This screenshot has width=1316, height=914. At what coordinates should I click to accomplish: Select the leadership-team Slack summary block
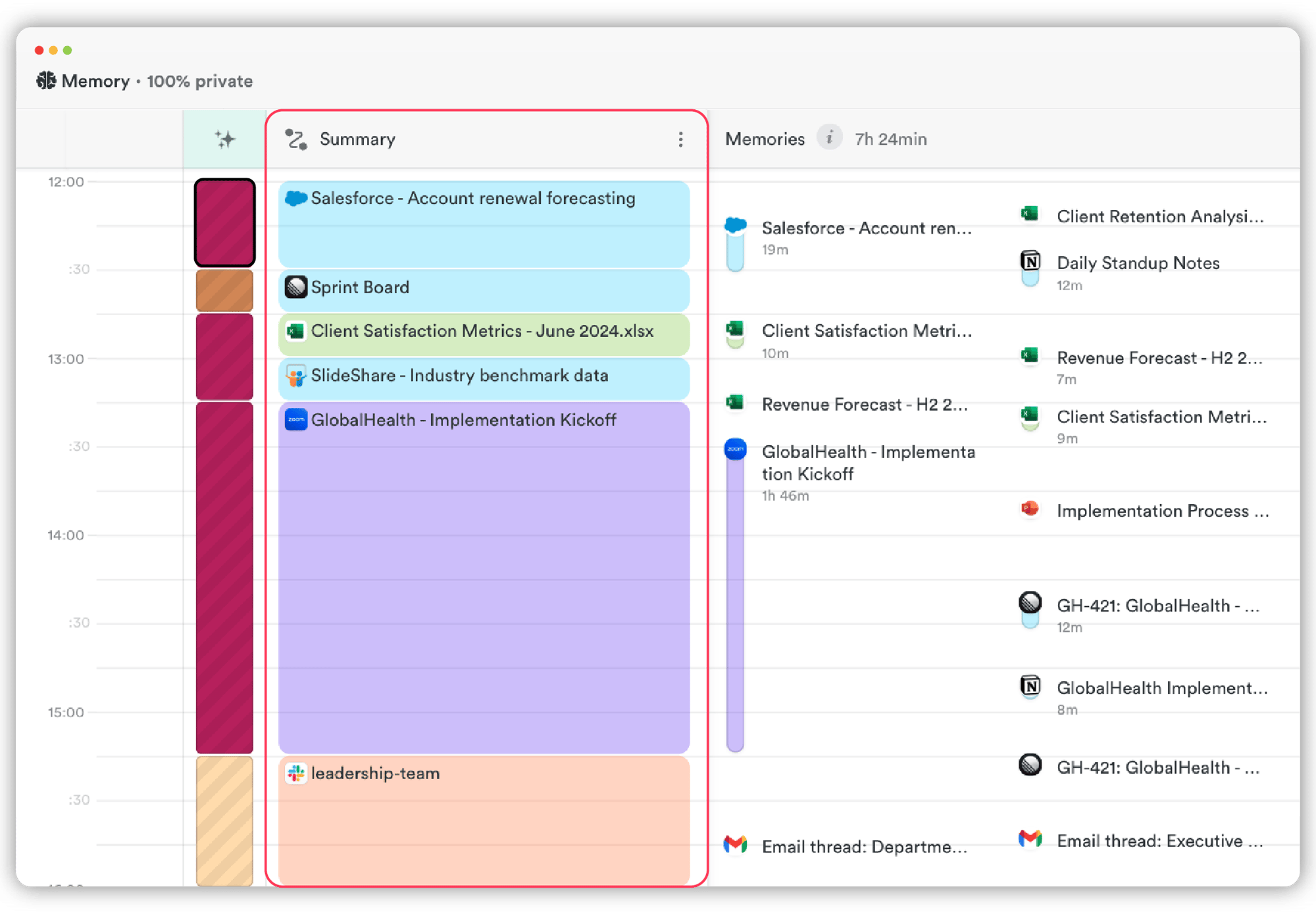(484, 819)
